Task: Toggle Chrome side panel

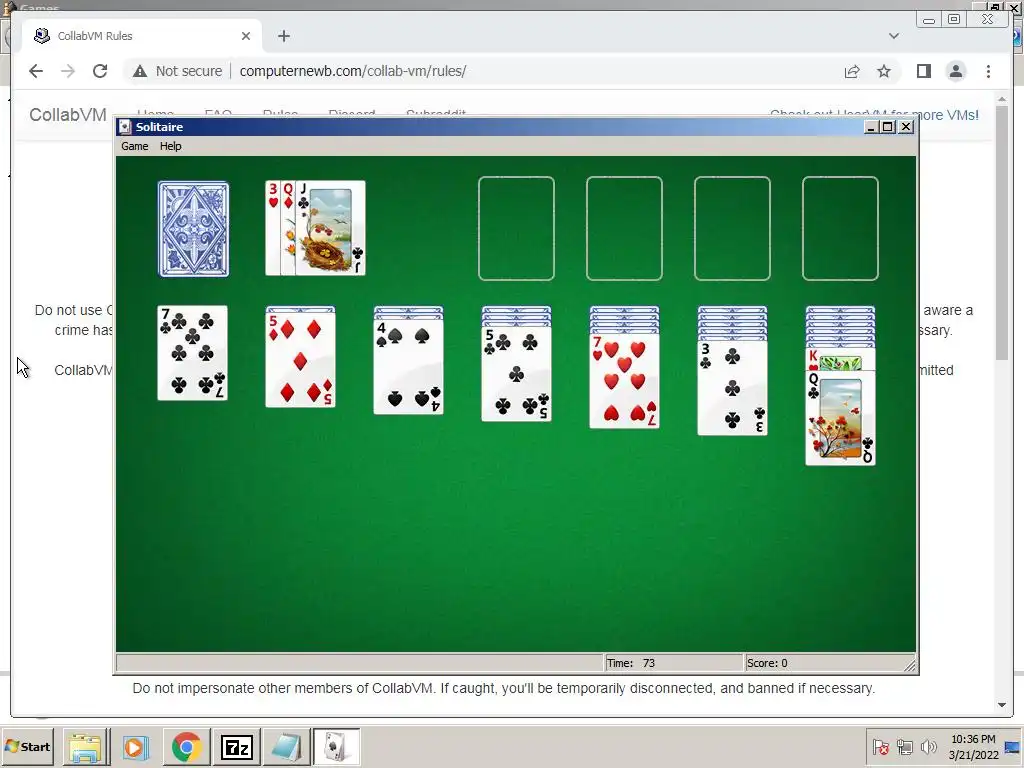Action: point(923,71)
